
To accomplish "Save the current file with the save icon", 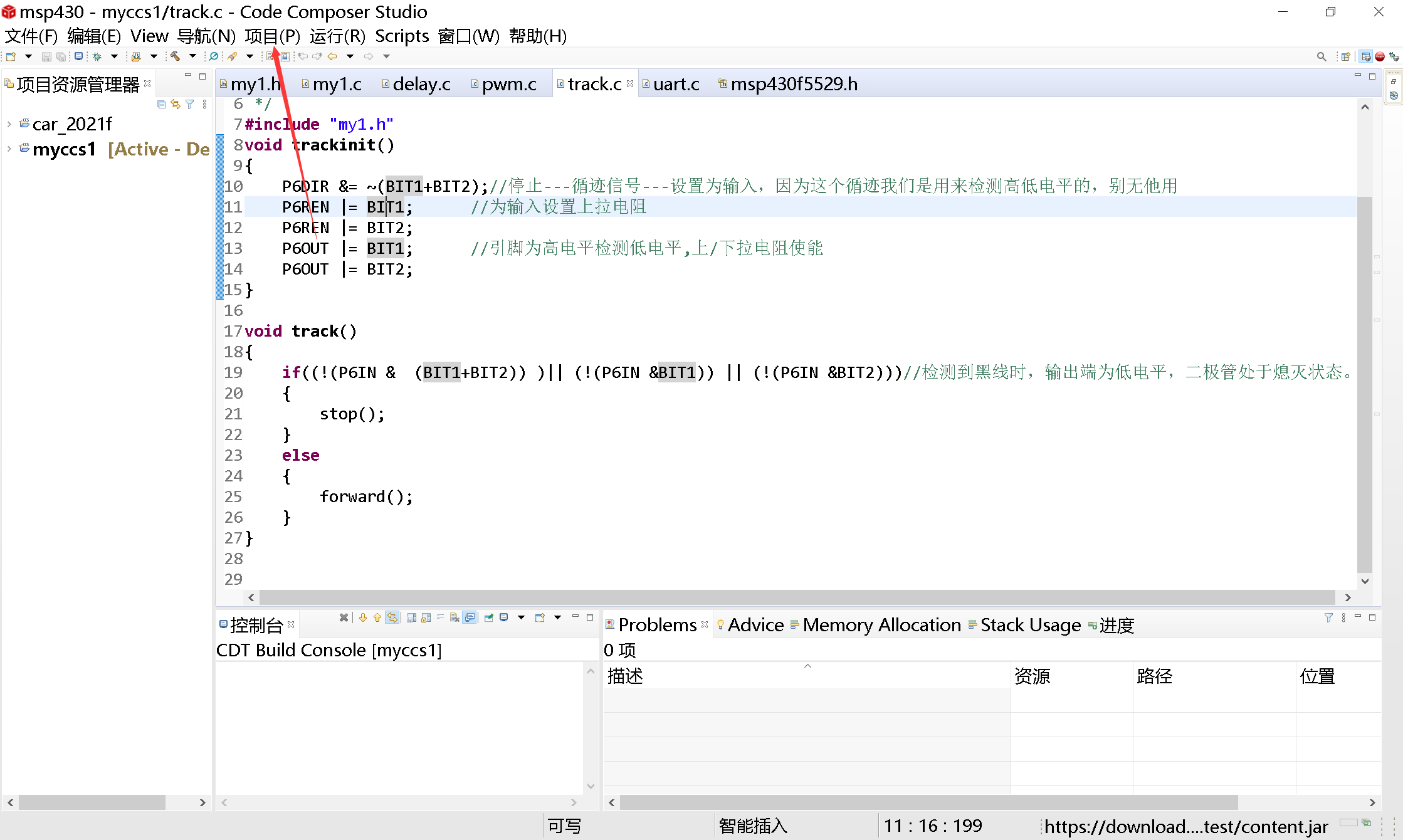I will pyautogui.click(x=46, y=56).
